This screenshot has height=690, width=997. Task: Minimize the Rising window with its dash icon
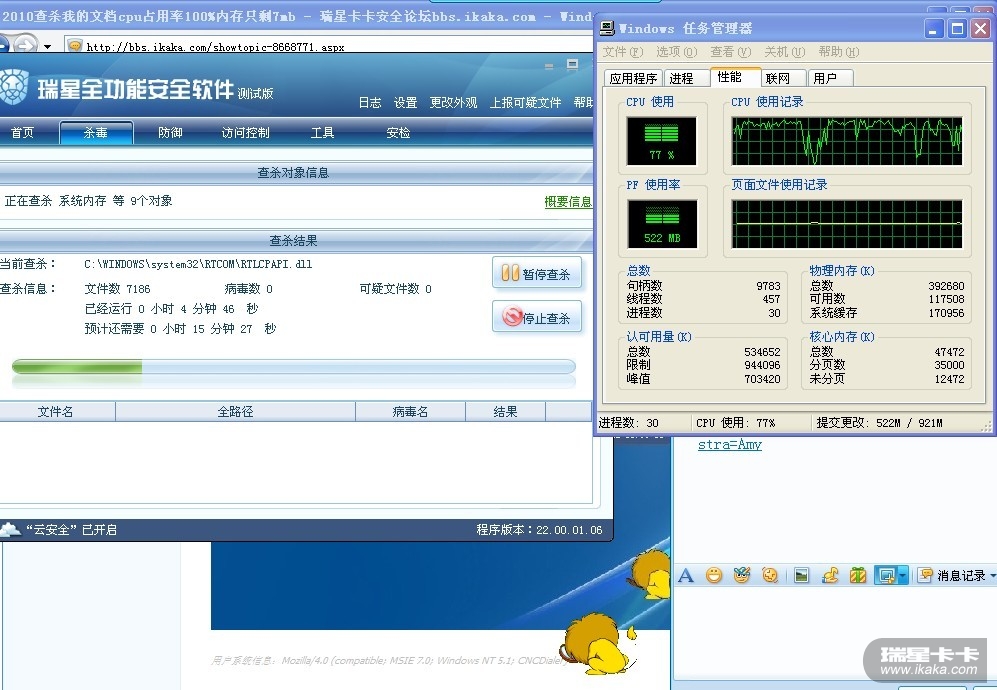(x=549, y=66)
